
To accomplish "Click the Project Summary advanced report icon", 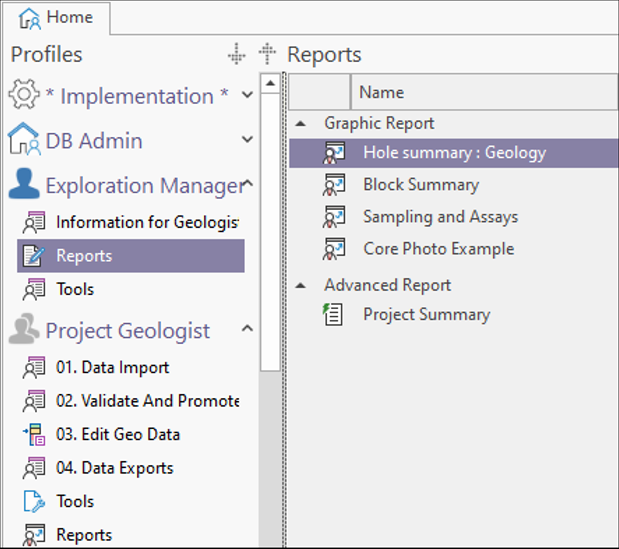I will click(334, 315).
